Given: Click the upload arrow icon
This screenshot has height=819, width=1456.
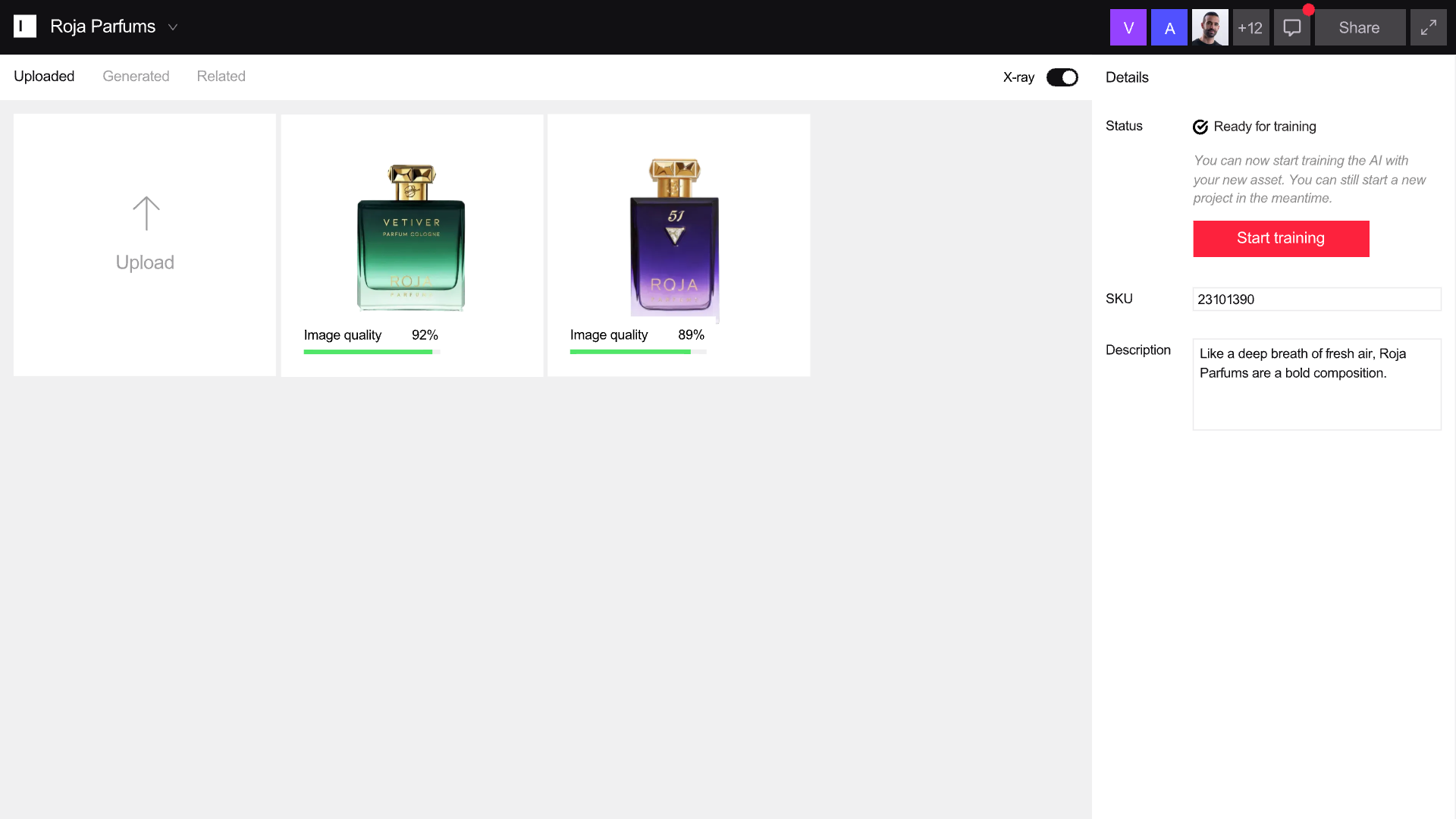Looking at the screenshot, I should (146, 214).
